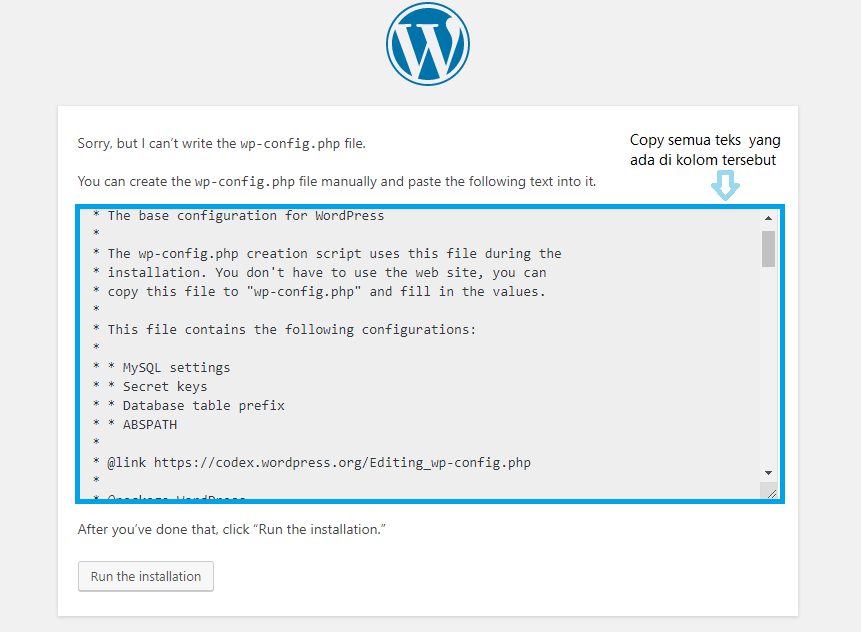The width and height of the screenshot is (861, 632).
Task: Click 'The base configuration for WordPress' line
Action: pyautogui.click(x=238, y=216)
